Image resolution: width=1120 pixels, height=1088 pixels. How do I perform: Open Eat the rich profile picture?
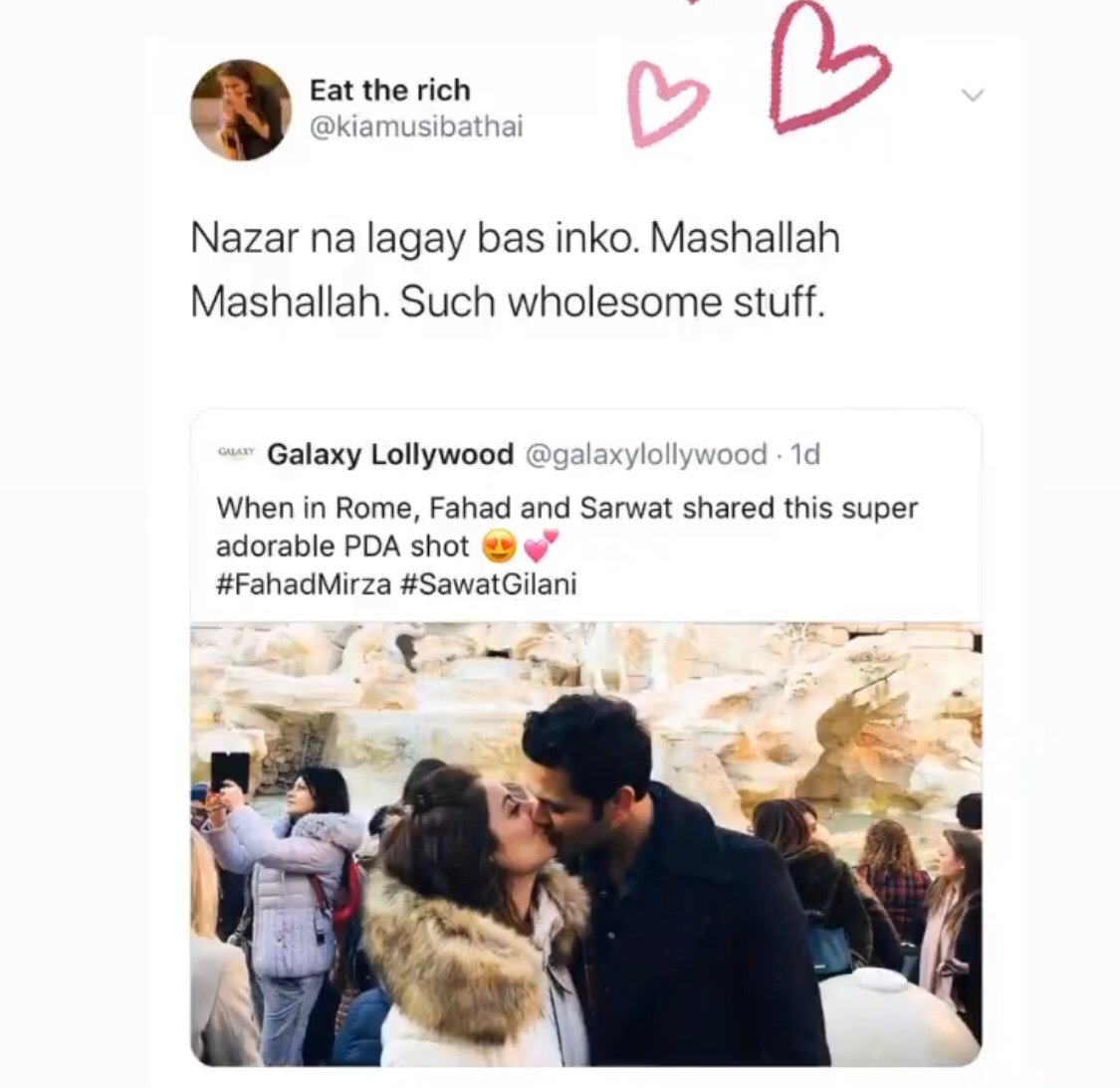(241, 109)
